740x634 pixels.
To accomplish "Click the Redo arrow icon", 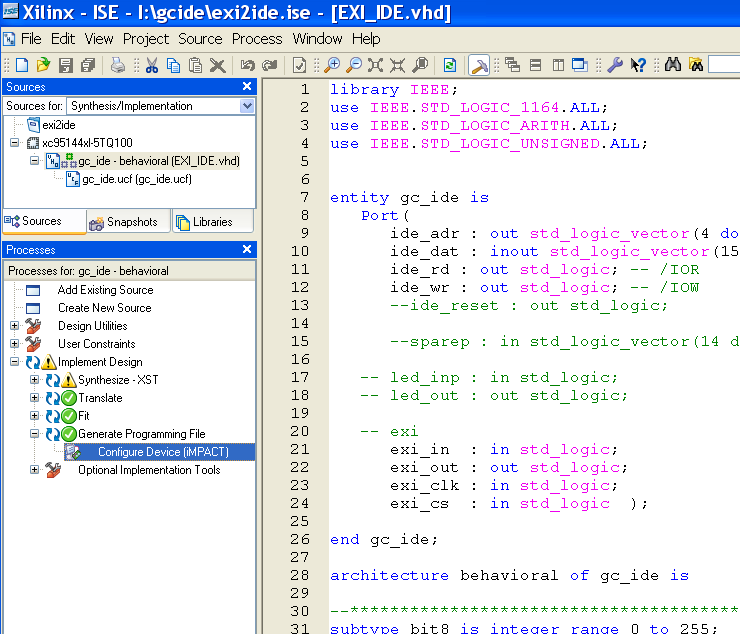I will point(270,65).
